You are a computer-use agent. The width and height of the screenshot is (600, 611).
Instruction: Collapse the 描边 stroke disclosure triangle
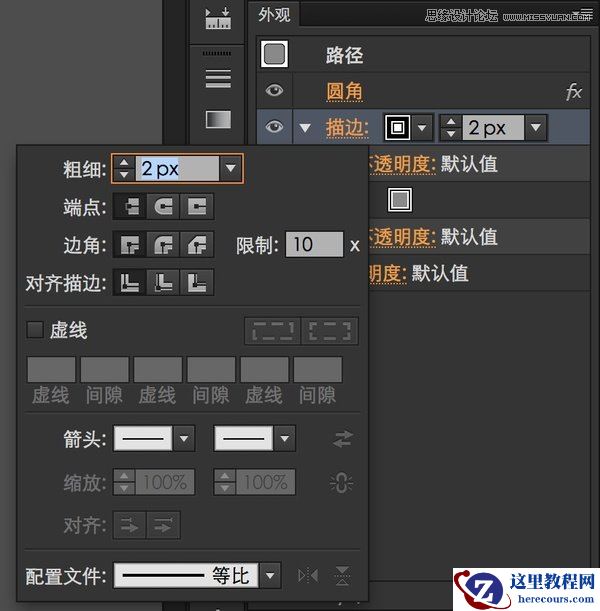[305, 127]
